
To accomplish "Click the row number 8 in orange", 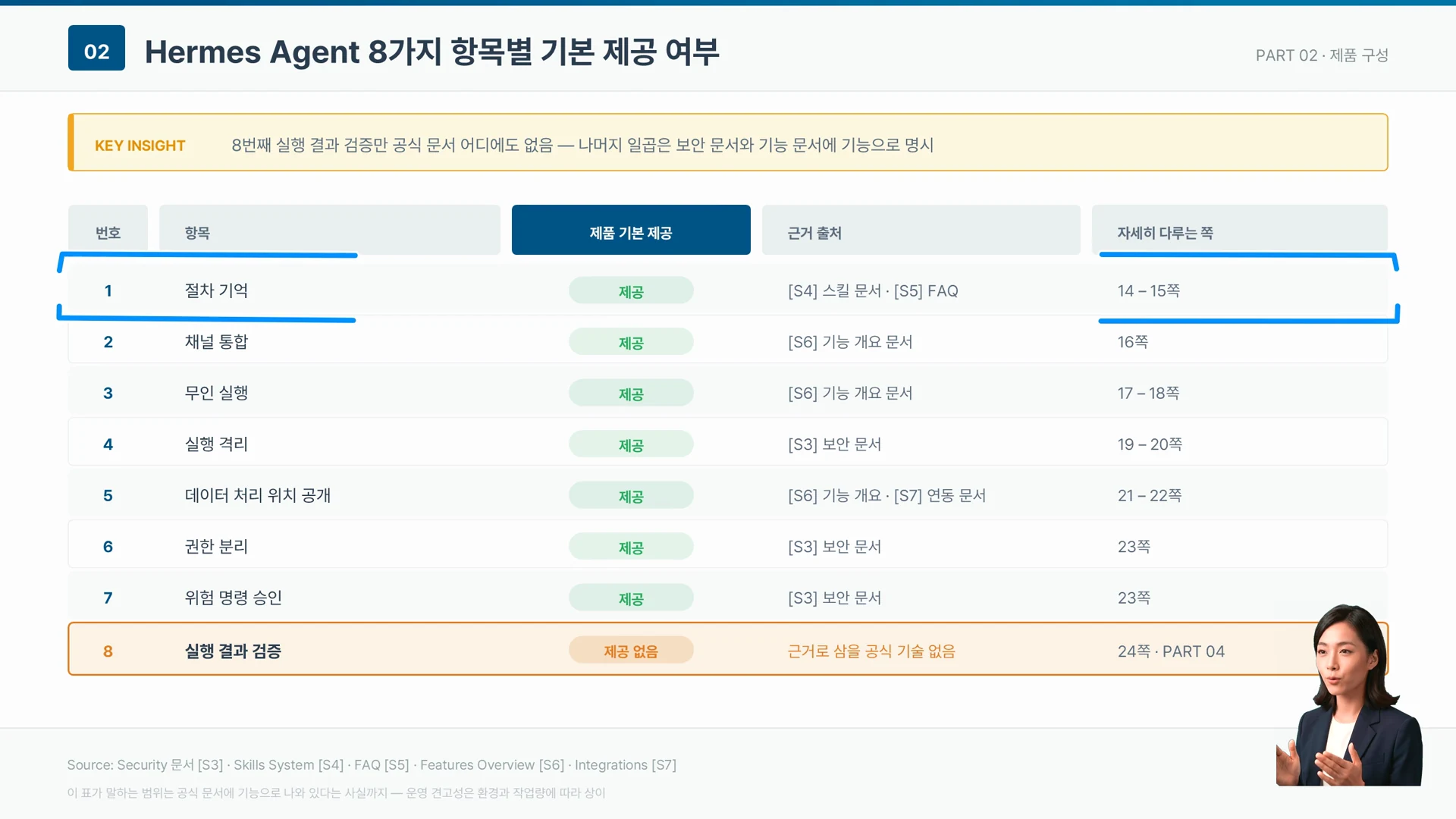I will click(108, 651).
